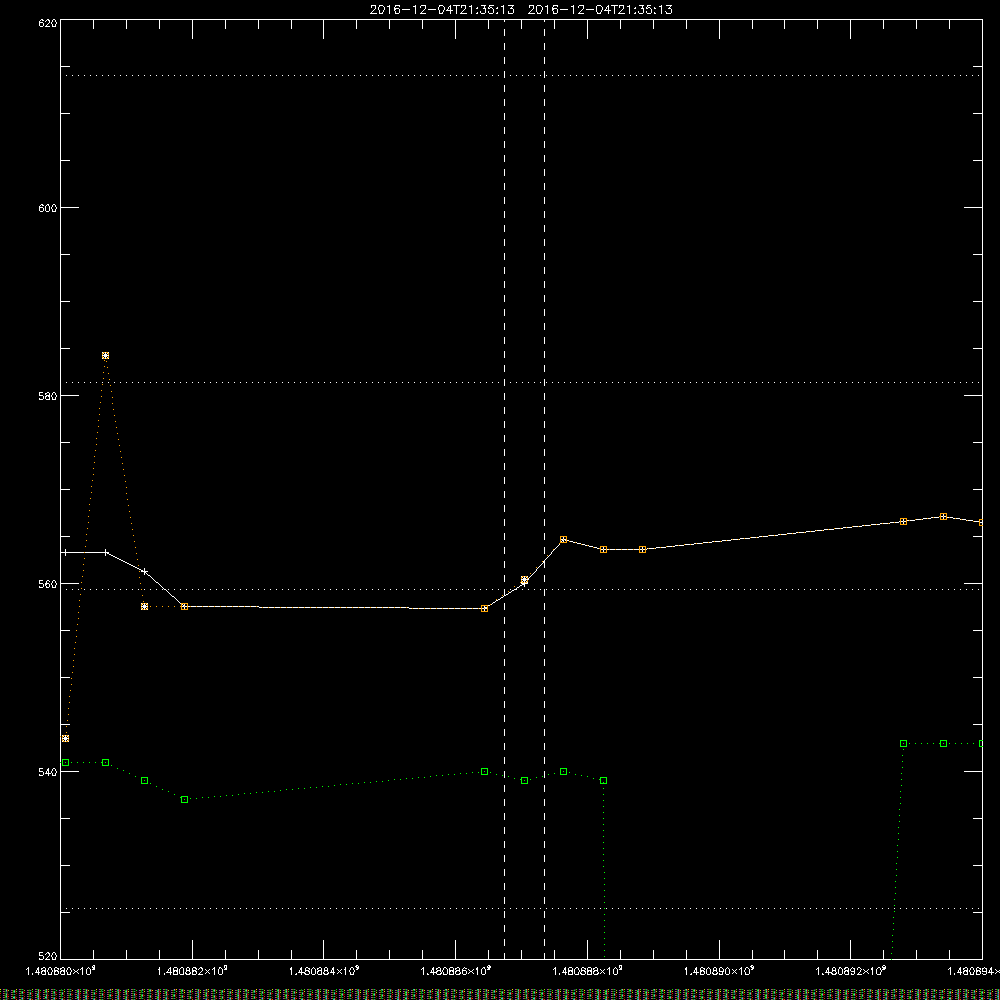Viewport: 1000px width, 1000px height.
Task: Click the 1.480886×10⁹ x-axis label
Action: click(x=456, y=971)
